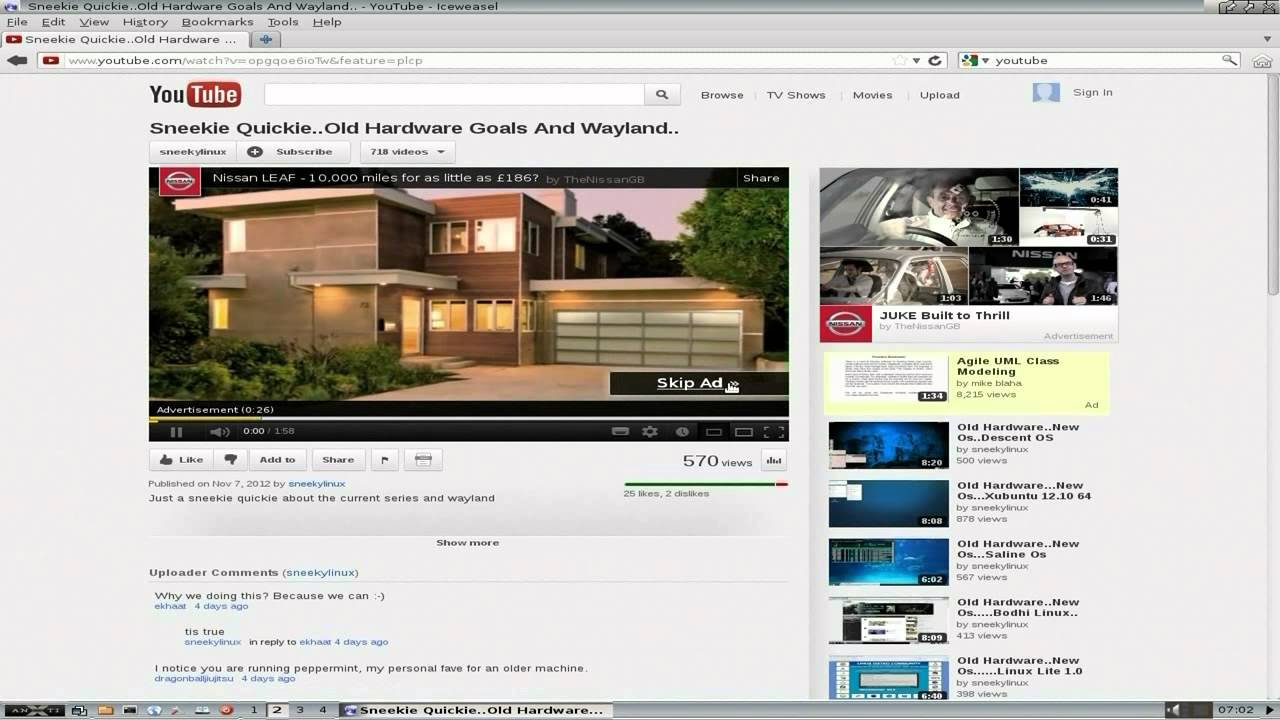Bookmark page with star icon
1280x720 pixels.
(x=900, y=60)
